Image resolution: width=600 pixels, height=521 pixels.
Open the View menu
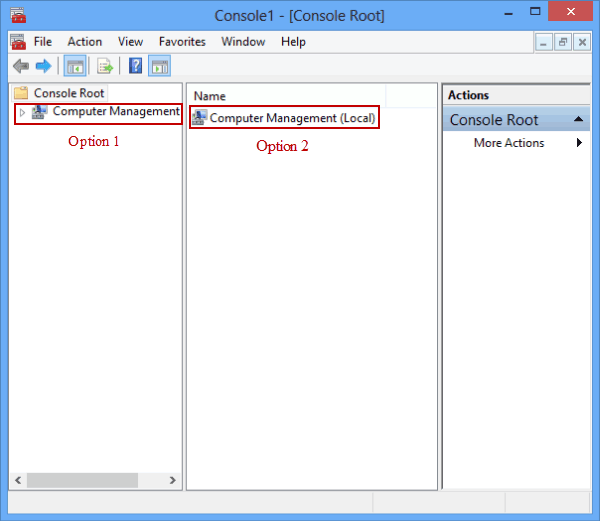pos(130,41)
